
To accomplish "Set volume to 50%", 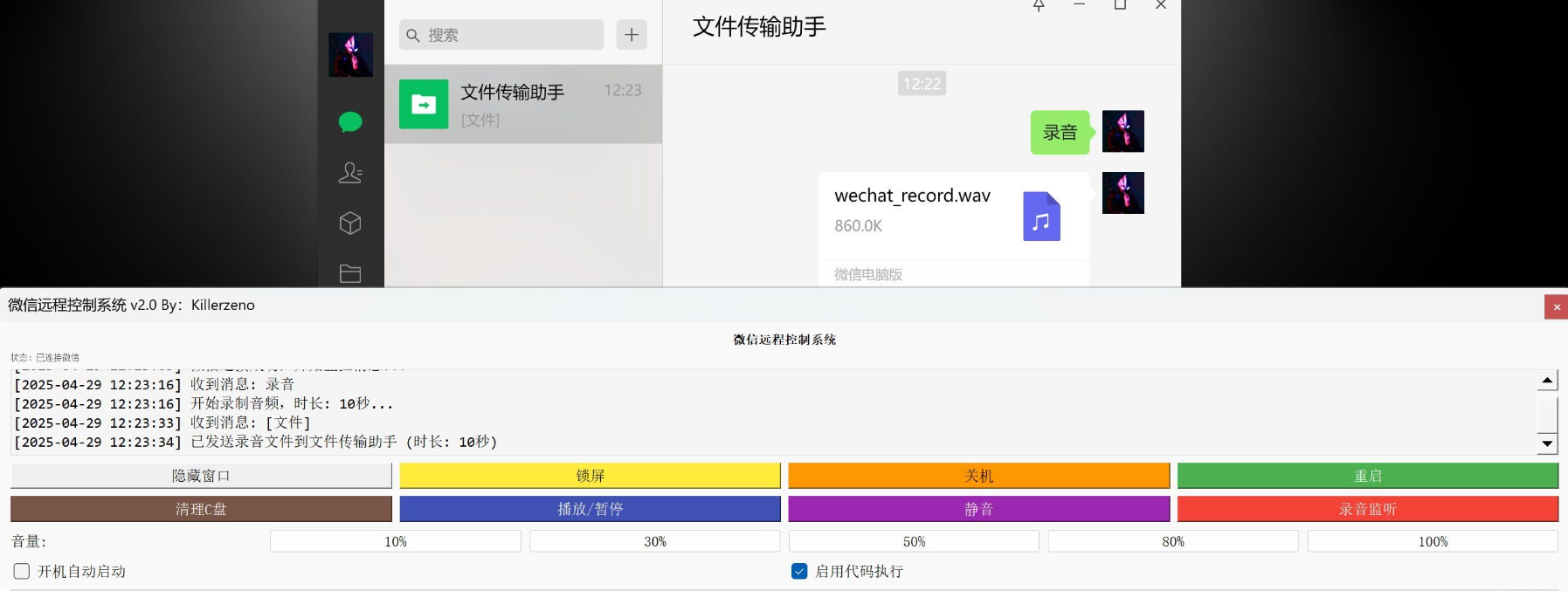I will coord(914,541).
